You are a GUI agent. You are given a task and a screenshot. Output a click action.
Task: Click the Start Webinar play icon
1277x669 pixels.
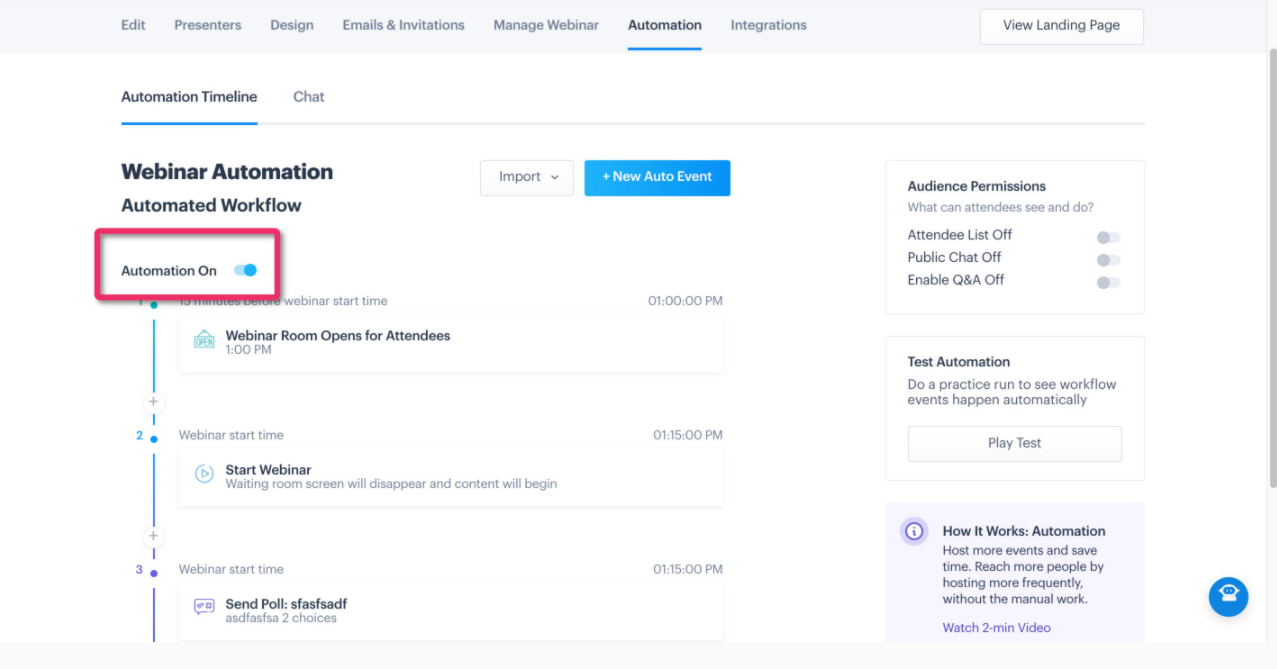tap(204, 474)
